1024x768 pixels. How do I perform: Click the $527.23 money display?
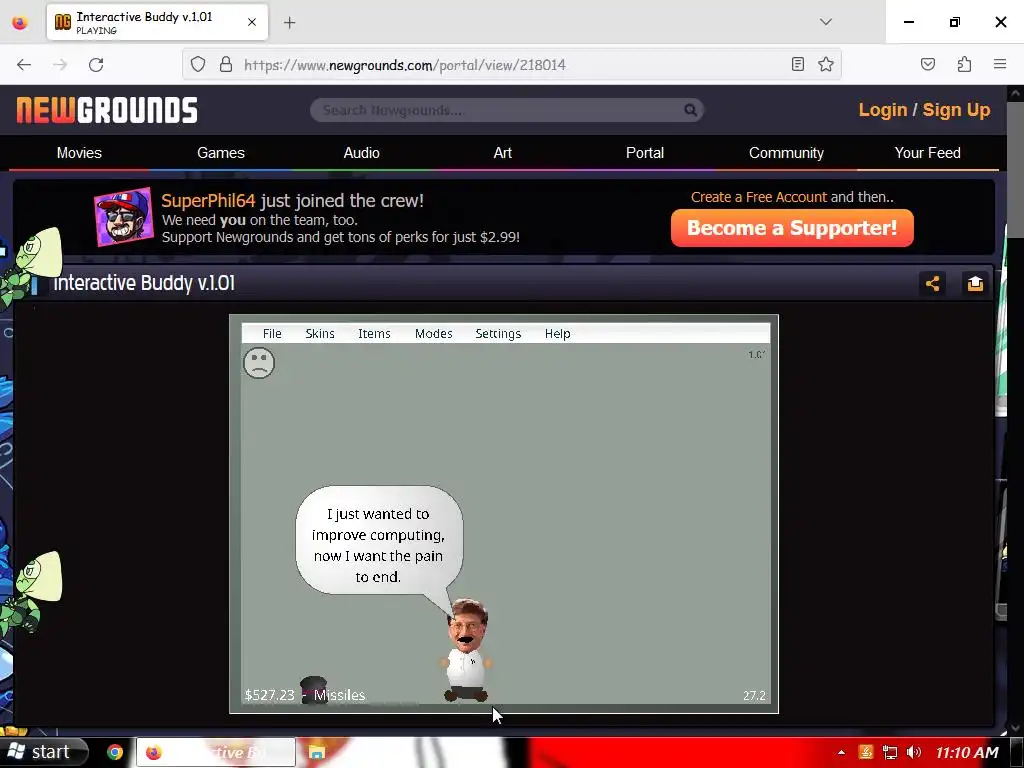(x=270, y=695)
